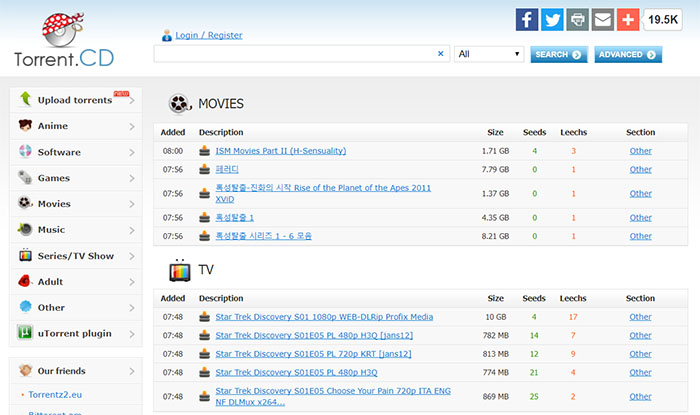Click the Our friends icon in the sidebar
Screen dimensions: 700x415
click(26, 370)
